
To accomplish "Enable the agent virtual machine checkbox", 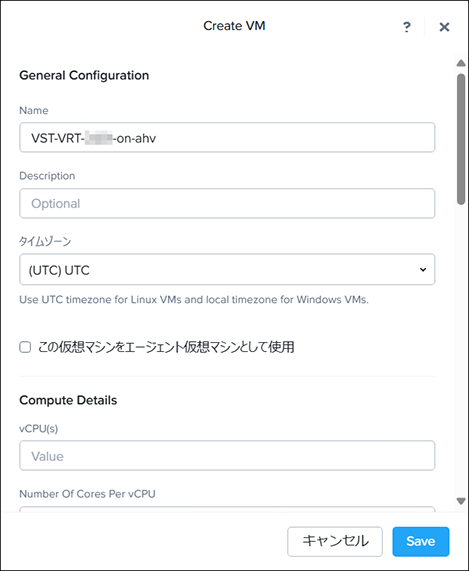I will [25, 347].
